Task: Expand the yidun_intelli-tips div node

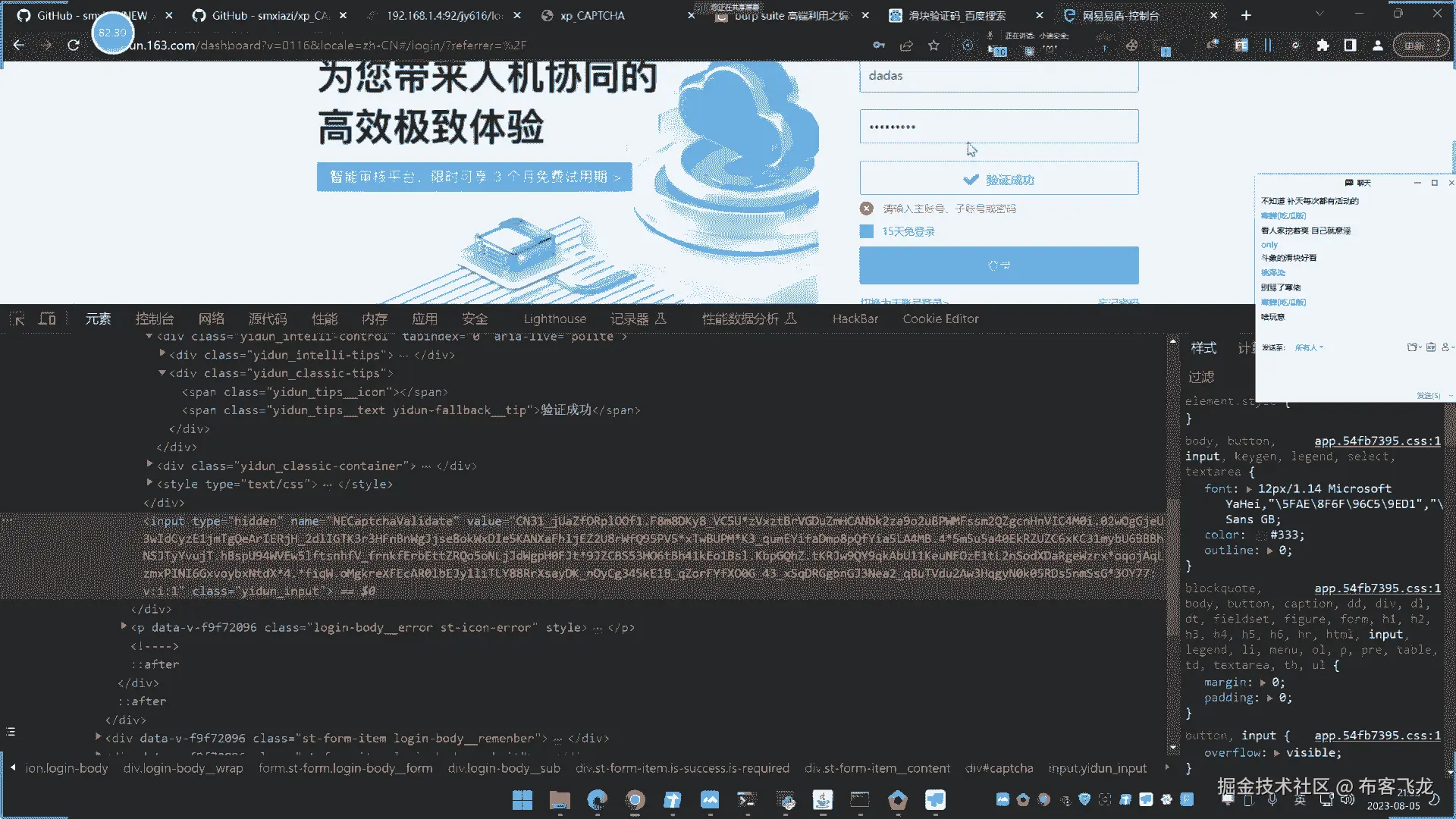Action: (x=162, y=354)
